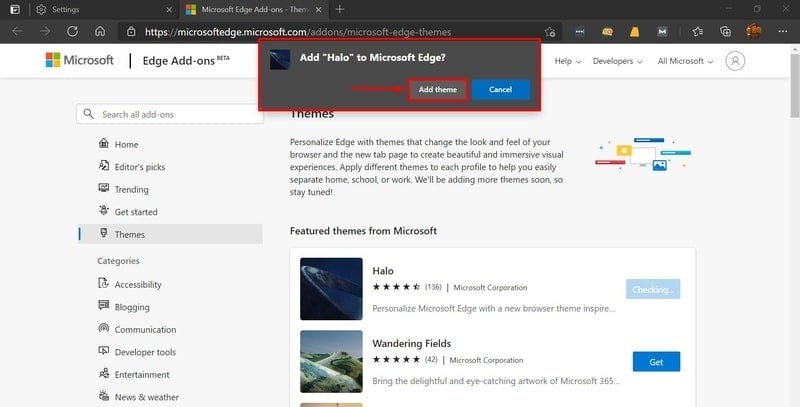Open vertical tabs pane icon
The height and width of the screenshot is (407, 800).
(15, 9)
